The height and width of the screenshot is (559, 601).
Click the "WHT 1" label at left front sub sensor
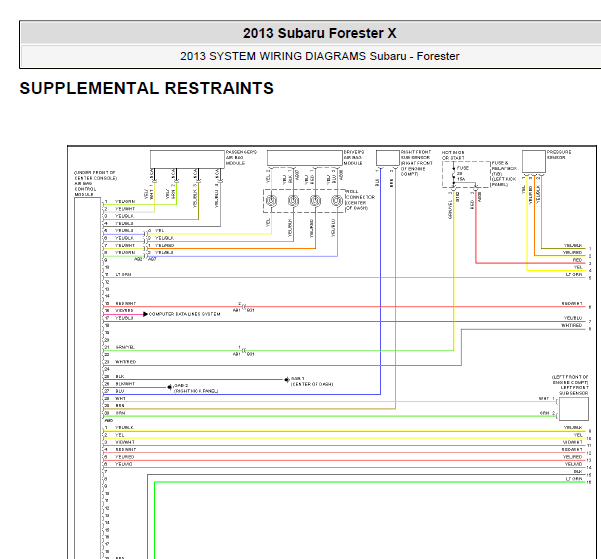pyautogui.click(x=547, y=399)
